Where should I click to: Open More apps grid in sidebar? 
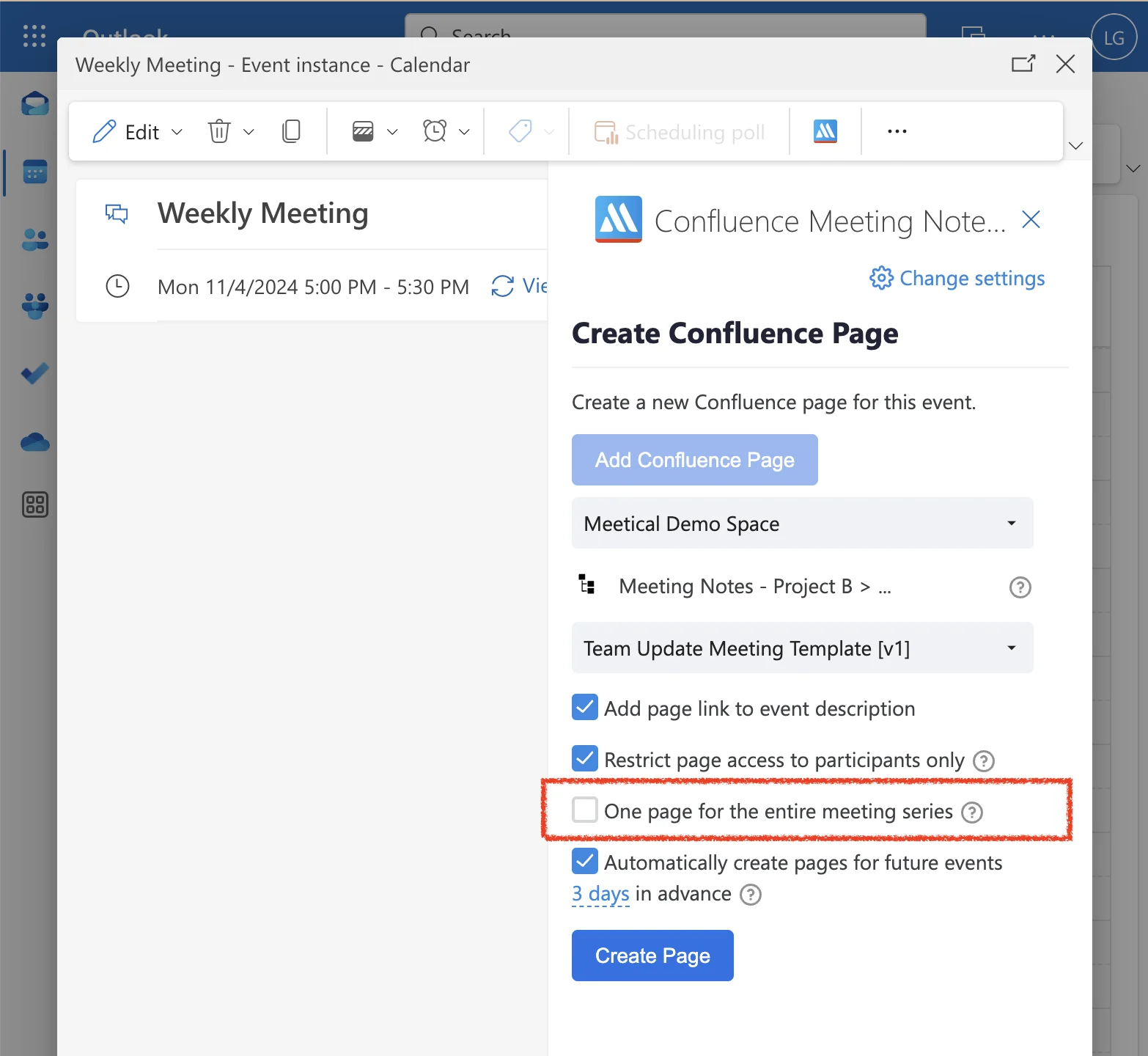(x=34, y=505)
